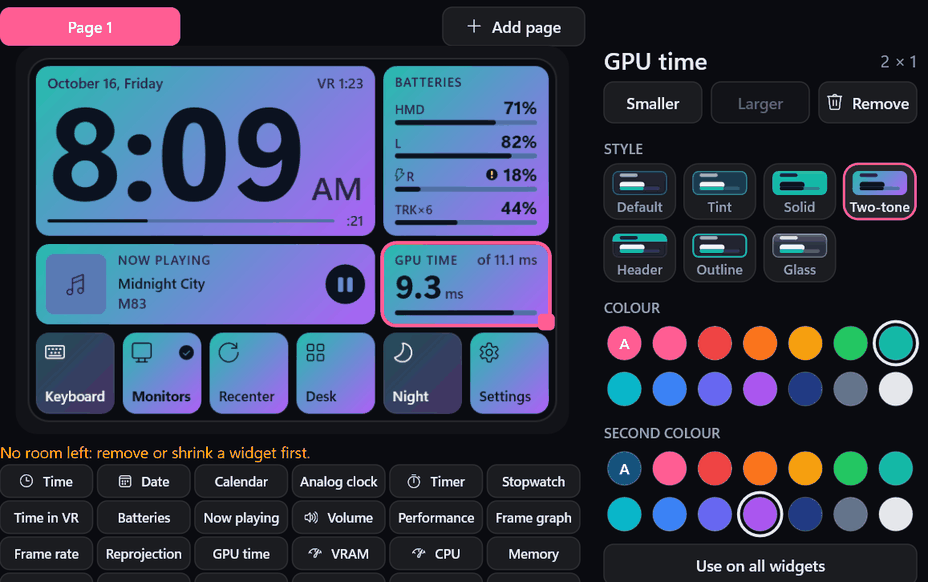Add the Analog clock widget

point(339,481)
